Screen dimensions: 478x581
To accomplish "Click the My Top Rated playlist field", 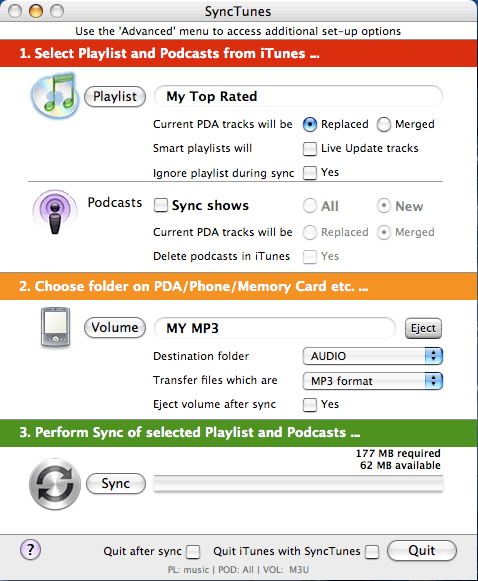I will tap(298, 97).
